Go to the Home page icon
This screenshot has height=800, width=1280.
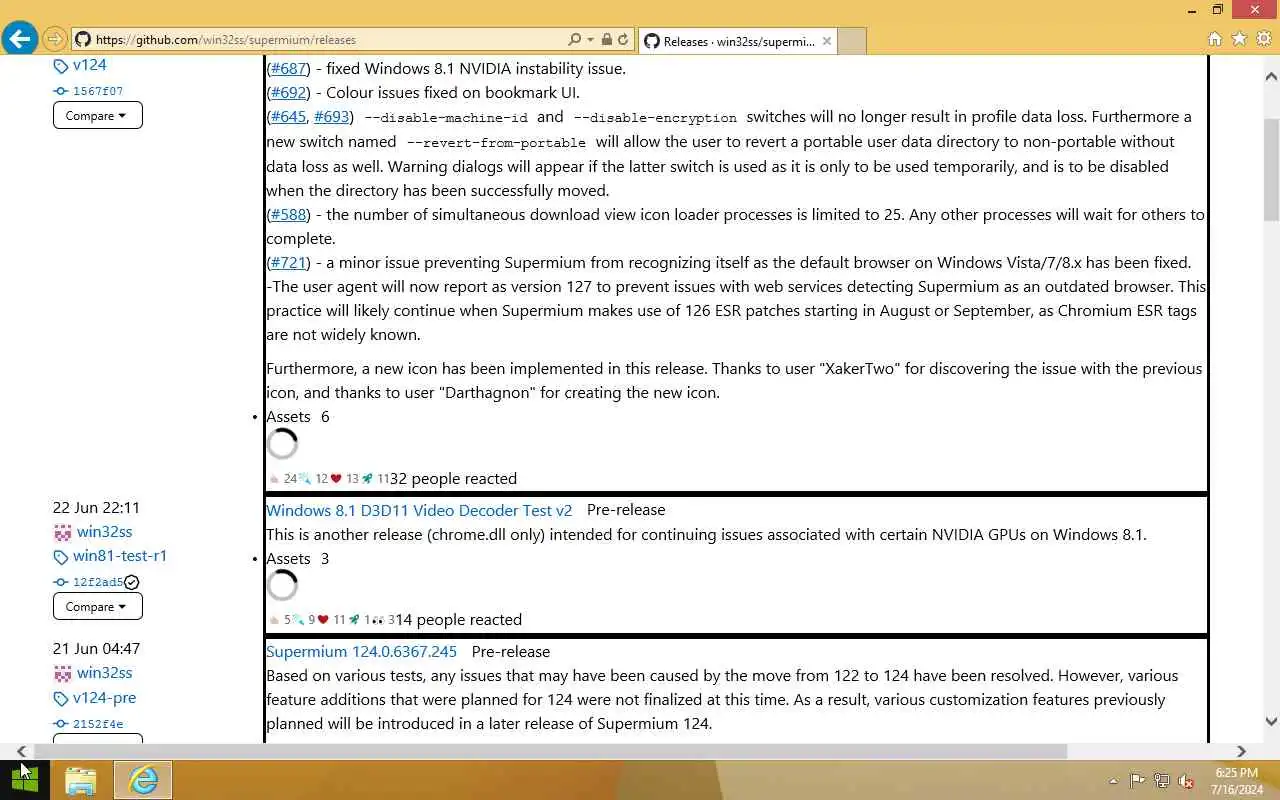point(1214,39)
